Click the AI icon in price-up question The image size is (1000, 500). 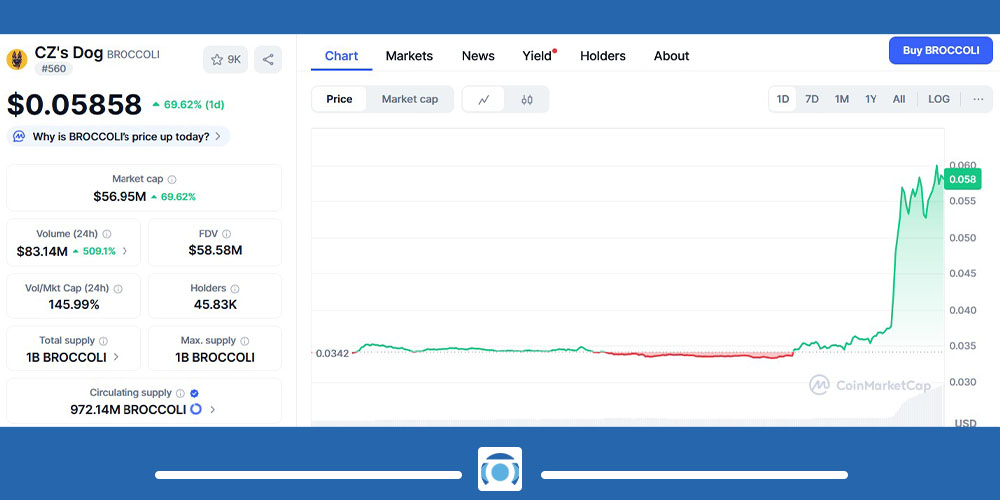(19, 136)
